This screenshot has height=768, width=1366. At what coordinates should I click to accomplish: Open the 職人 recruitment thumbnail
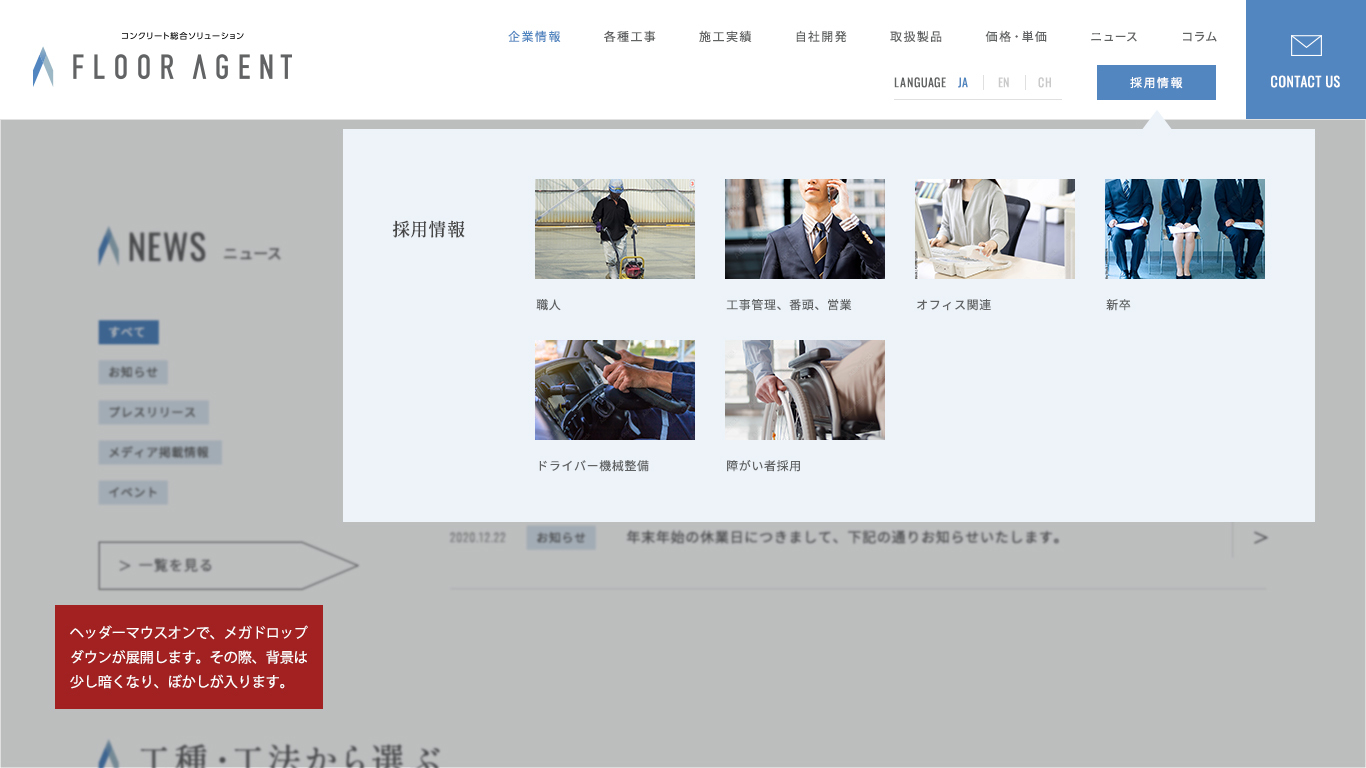[x=614, y=229]
